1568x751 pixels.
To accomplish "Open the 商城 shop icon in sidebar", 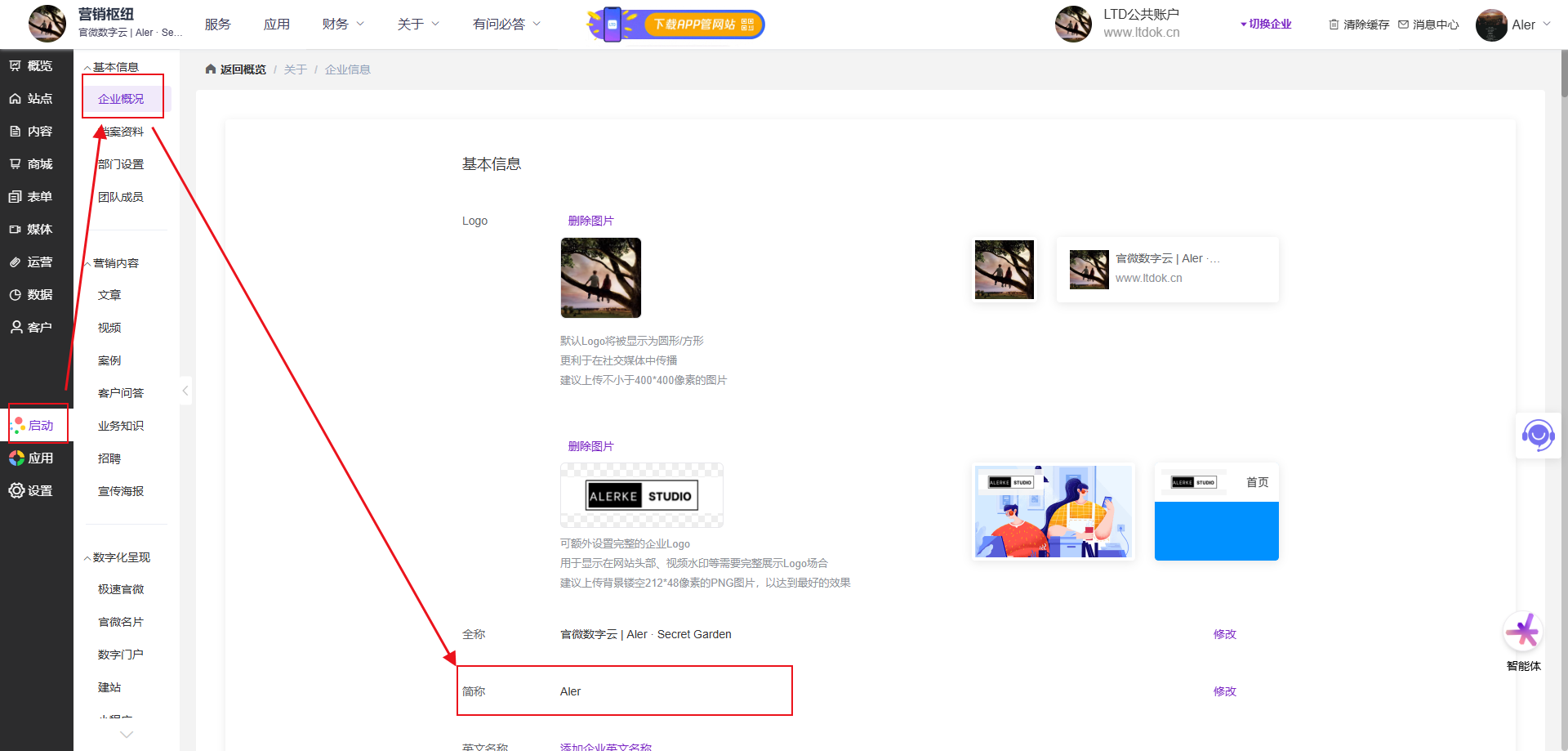I will (x=15, y=164).
